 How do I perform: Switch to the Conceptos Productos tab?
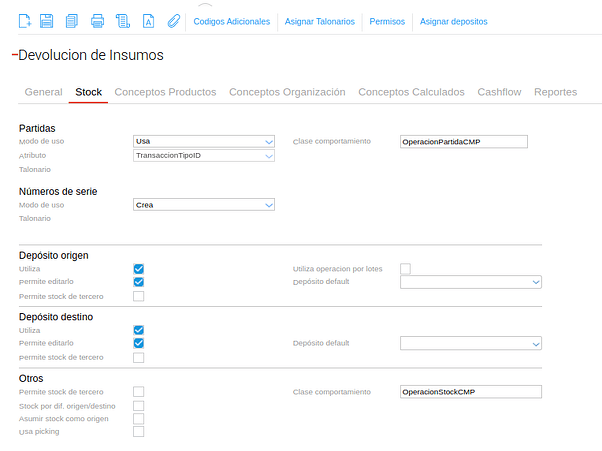[x=165, y=92]
